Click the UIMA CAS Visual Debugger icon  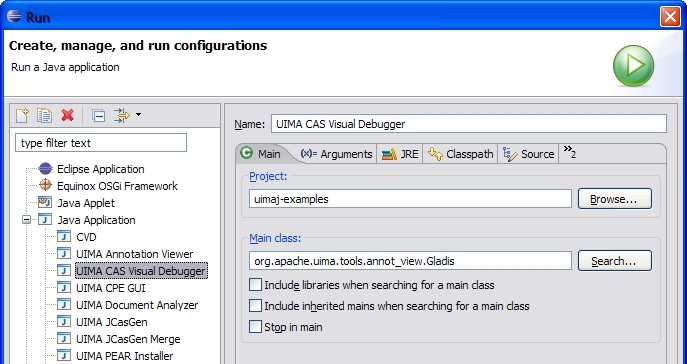coord(64,271)
